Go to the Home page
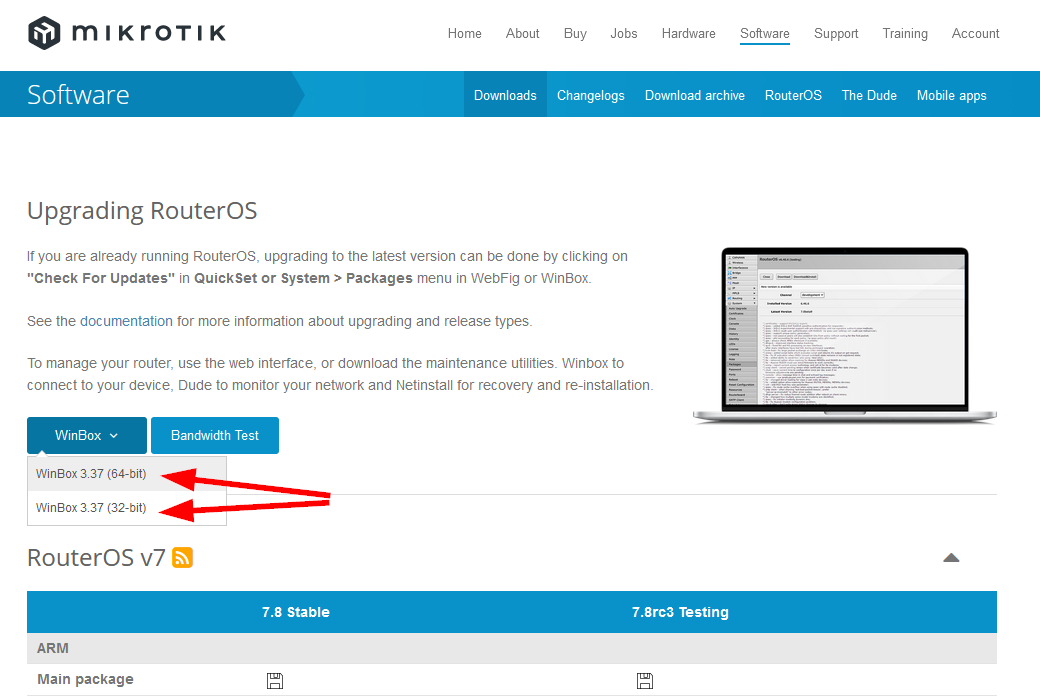 pos(464,33)
